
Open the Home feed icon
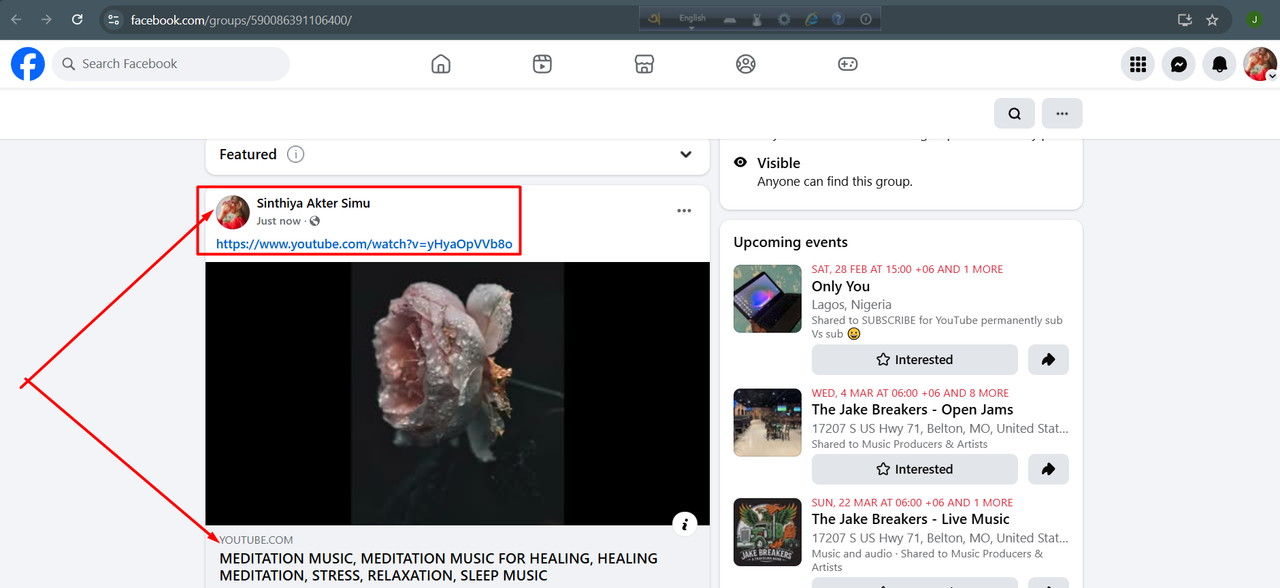441,64
